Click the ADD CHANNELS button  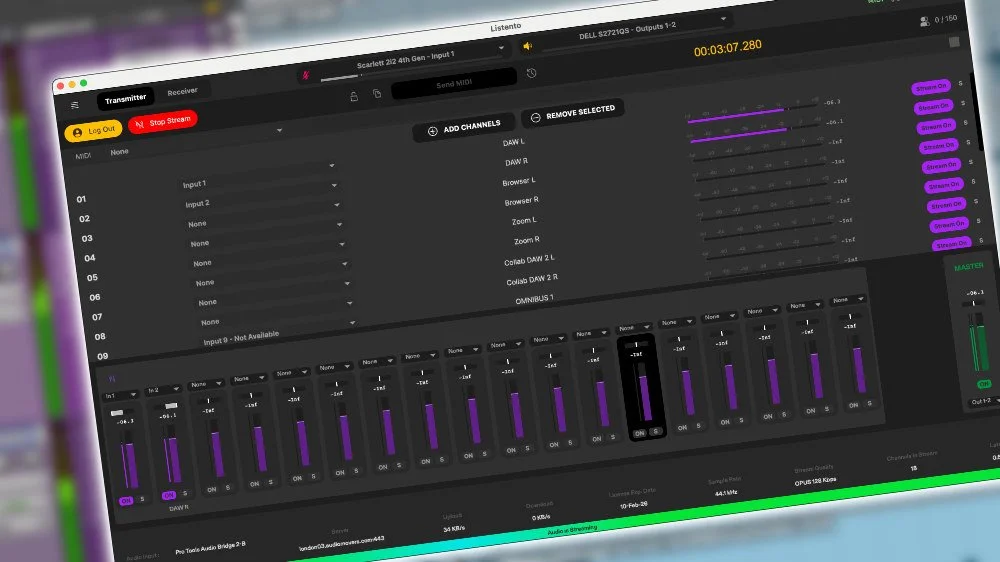point(464,128)
